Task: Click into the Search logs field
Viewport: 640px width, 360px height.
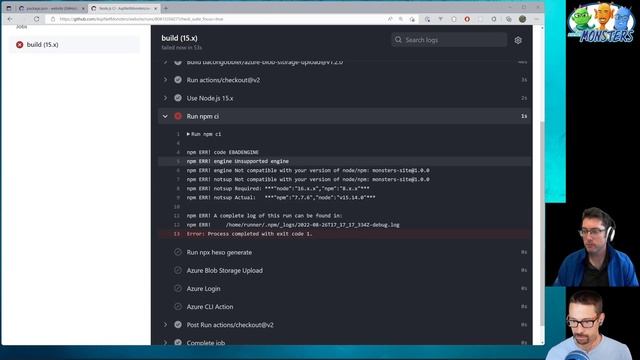Action: click(449, 40)
